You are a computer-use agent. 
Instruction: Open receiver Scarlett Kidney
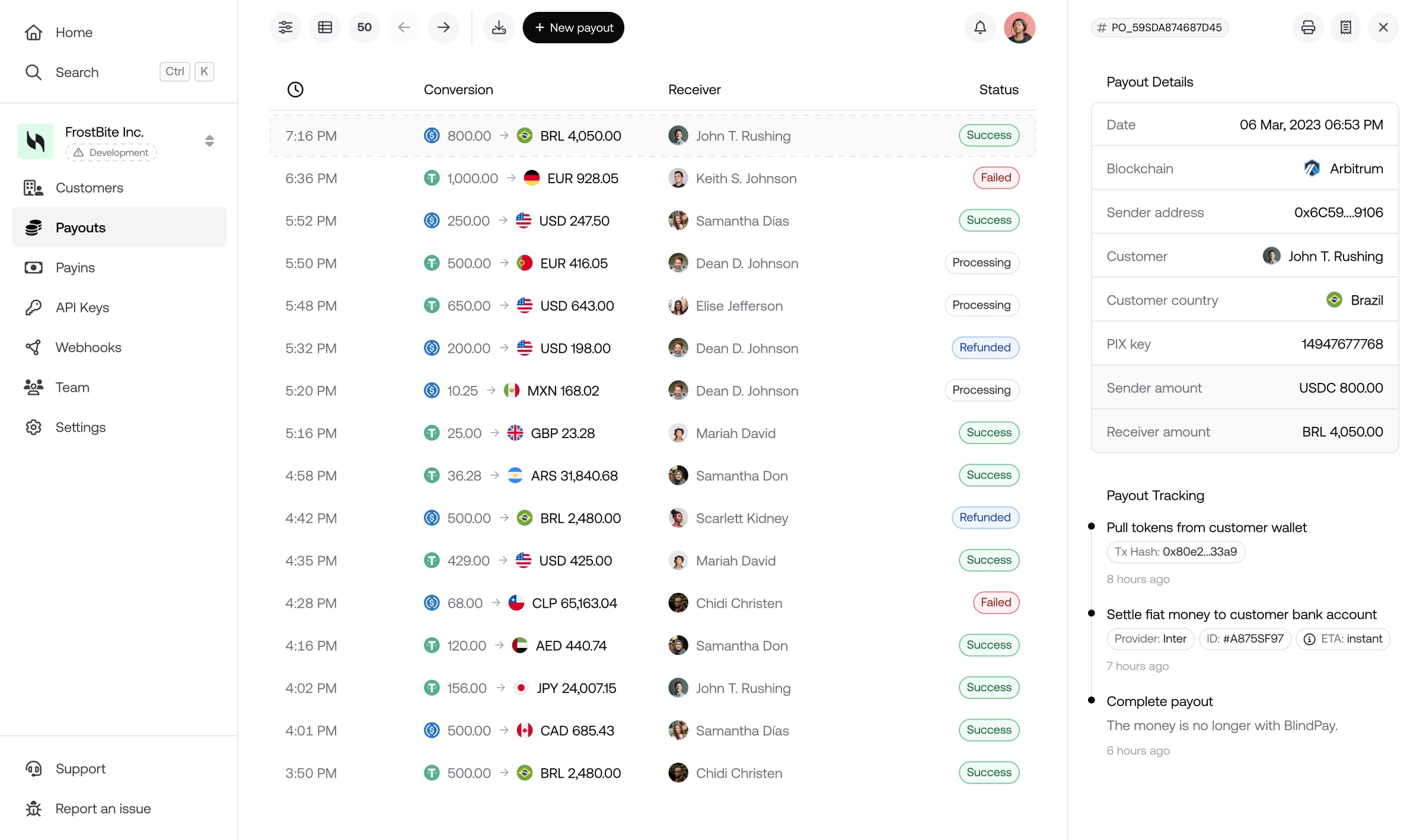click(728, 518)
